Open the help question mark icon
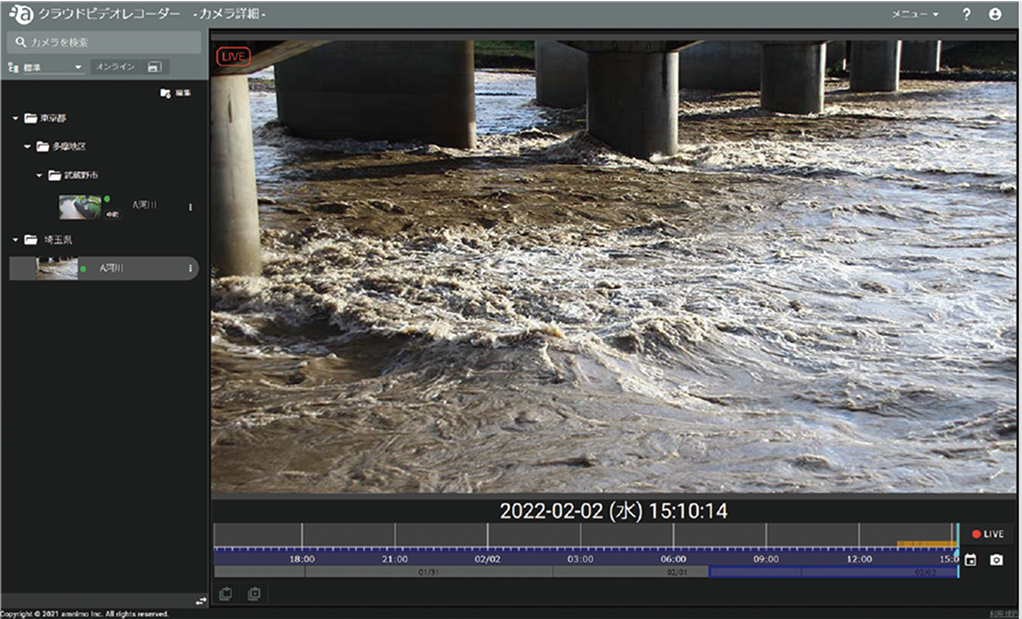The height and width of the screenshot is (619, 1022). pos(966,14)
